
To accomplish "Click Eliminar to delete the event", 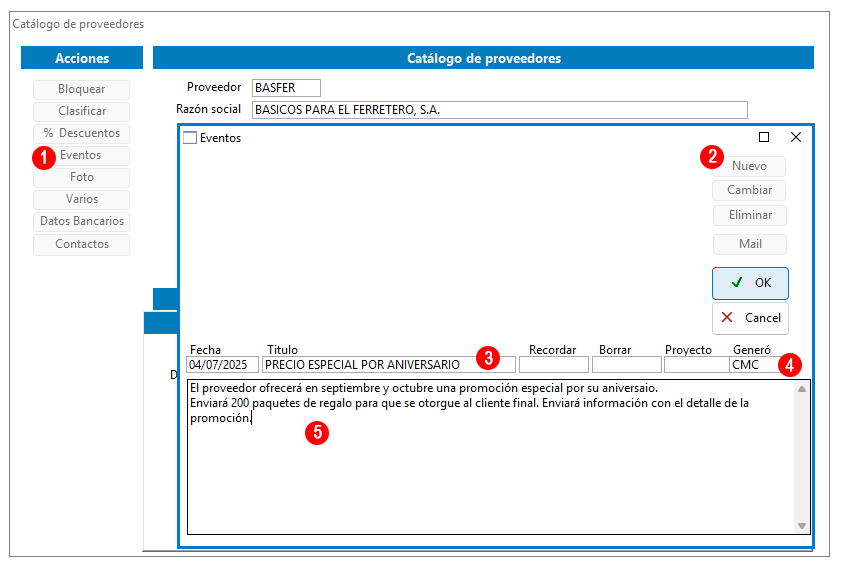I will click(749, 215).
